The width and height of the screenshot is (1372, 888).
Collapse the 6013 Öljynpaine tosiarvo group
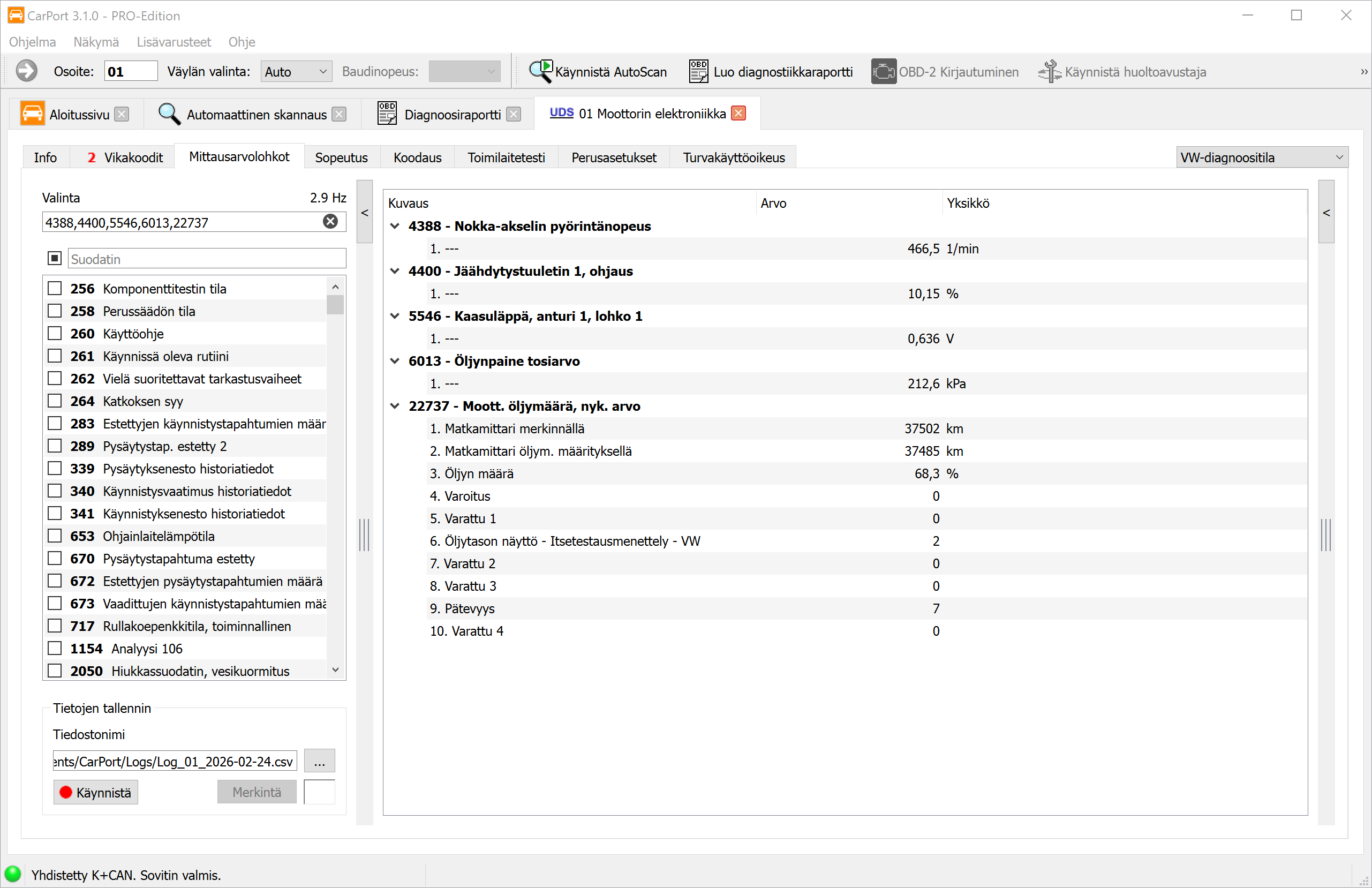tap(395, 361)
